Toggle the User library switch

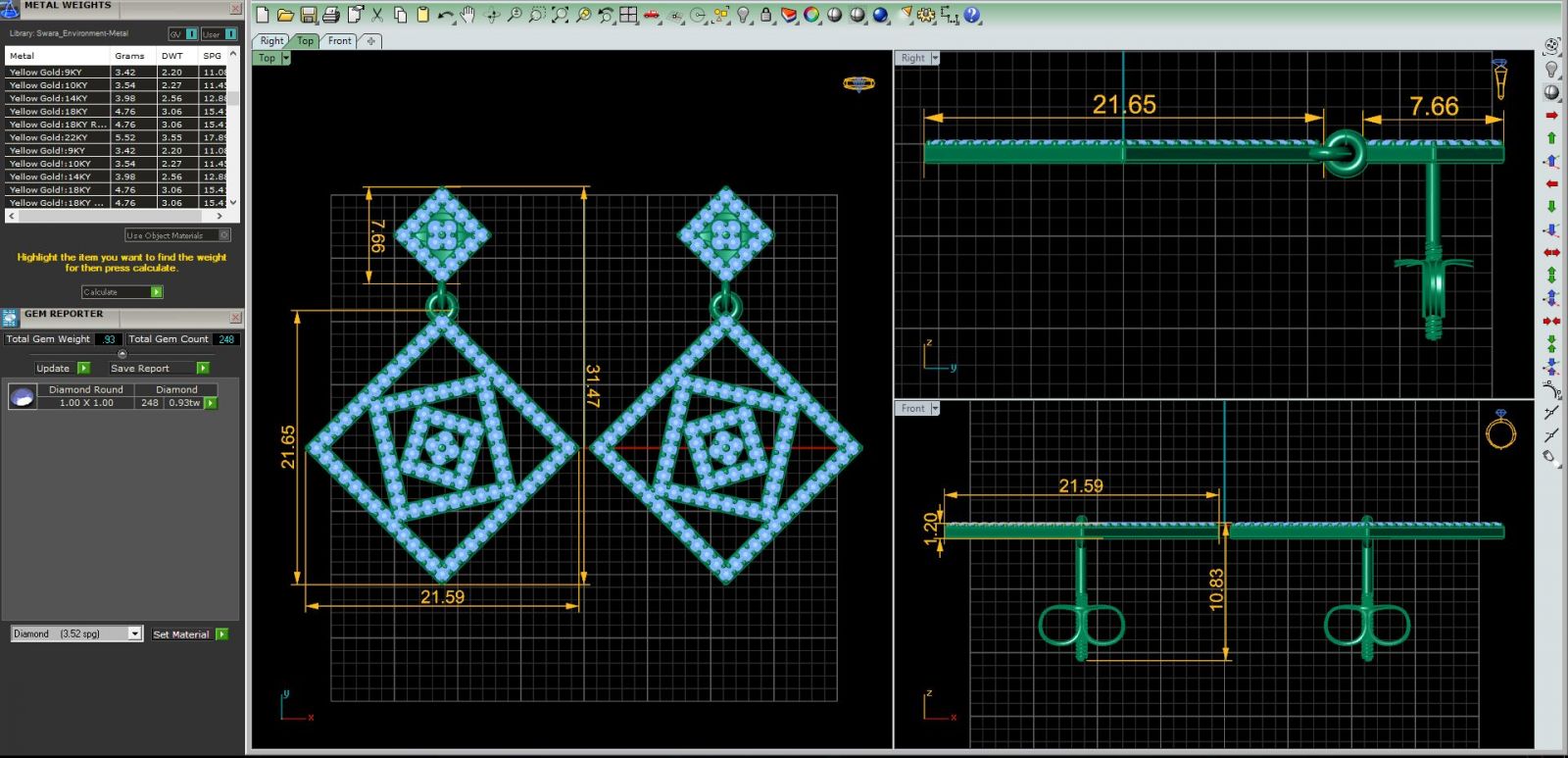pyautogui.click(x=219, y=33)
